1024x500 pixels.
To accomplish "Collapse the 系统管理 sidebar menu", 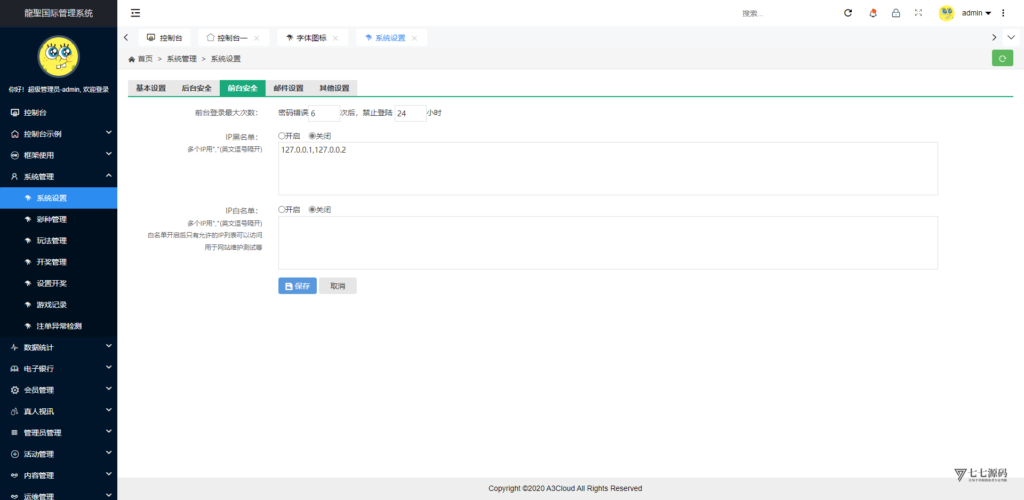I will coord(58,176).
